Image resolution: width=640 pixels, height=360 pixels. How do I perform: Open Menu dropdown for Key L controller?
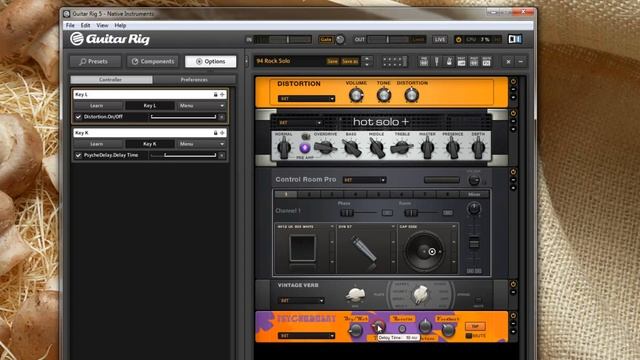(x=202, y=106)
